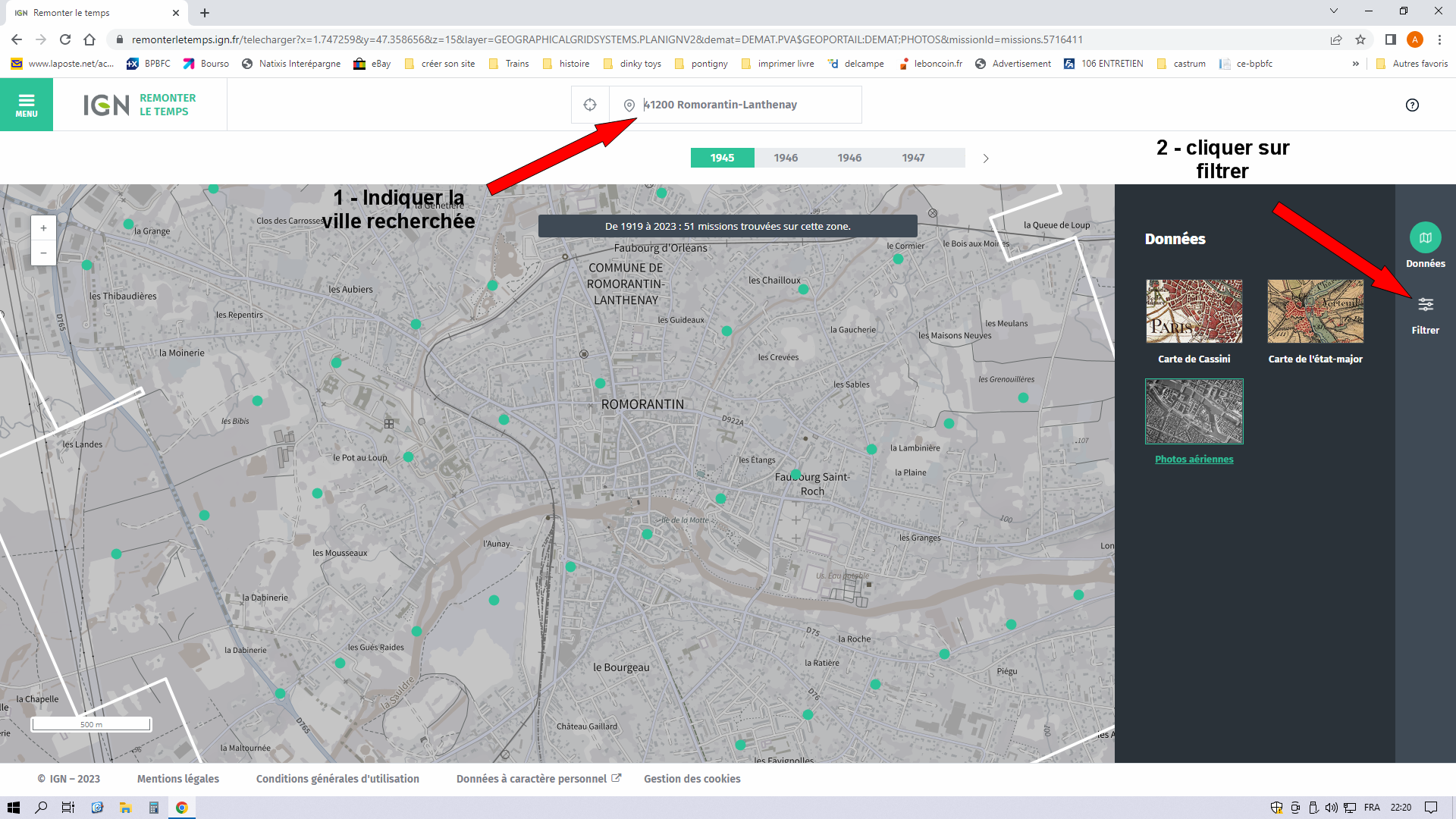Click the Photos aériennes link

tap(1194, 459)
